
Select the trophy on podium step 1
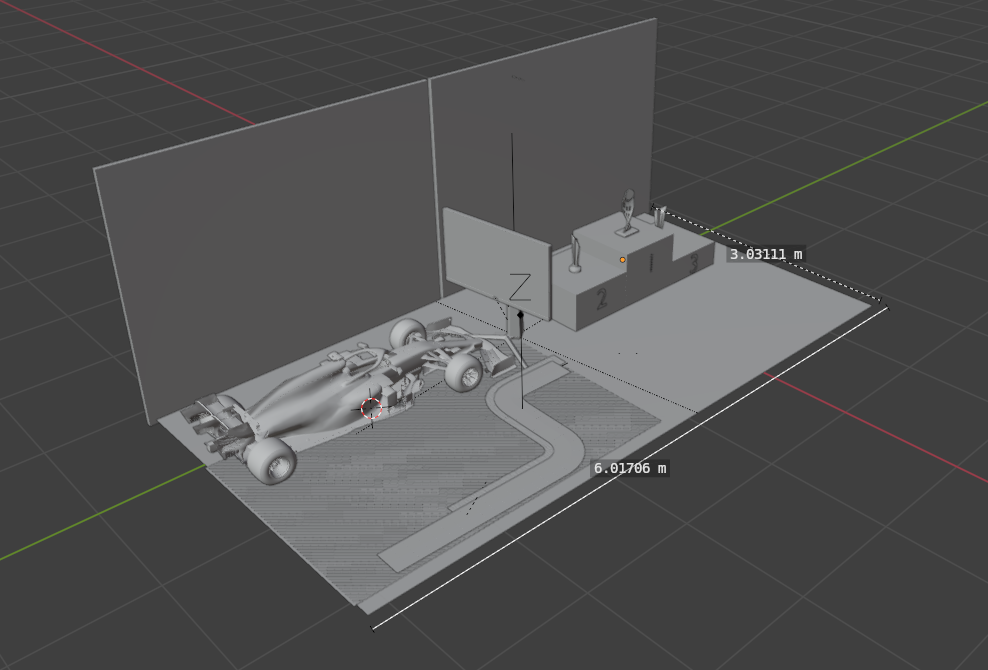[x=628, y=212]
